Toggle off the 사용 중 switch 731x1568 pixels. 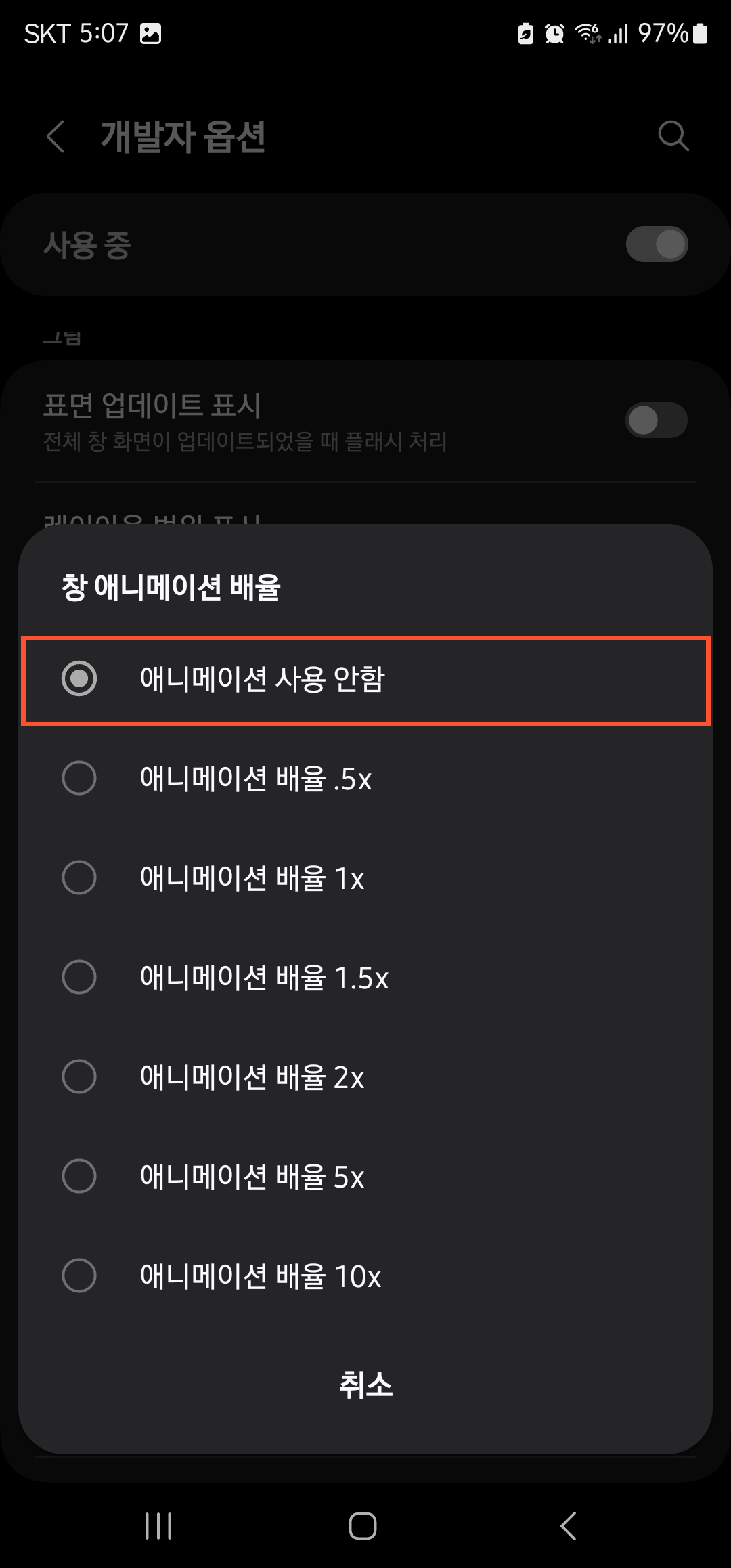click(x=655, y=244)
